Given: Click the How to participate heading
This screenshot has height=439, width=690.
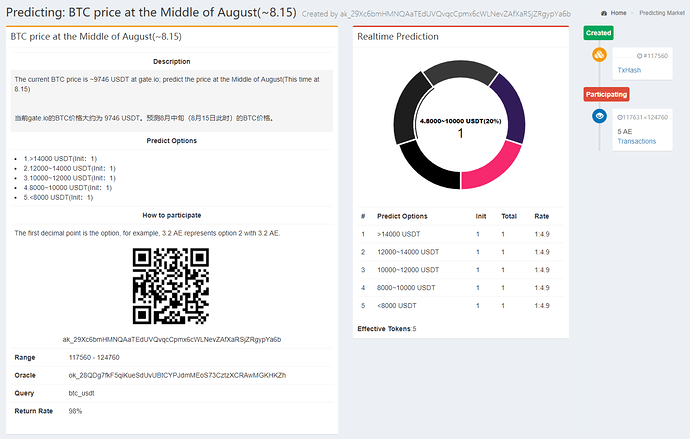Looking at the screenshot, I should pyautogui.click(x=172, y=216).
